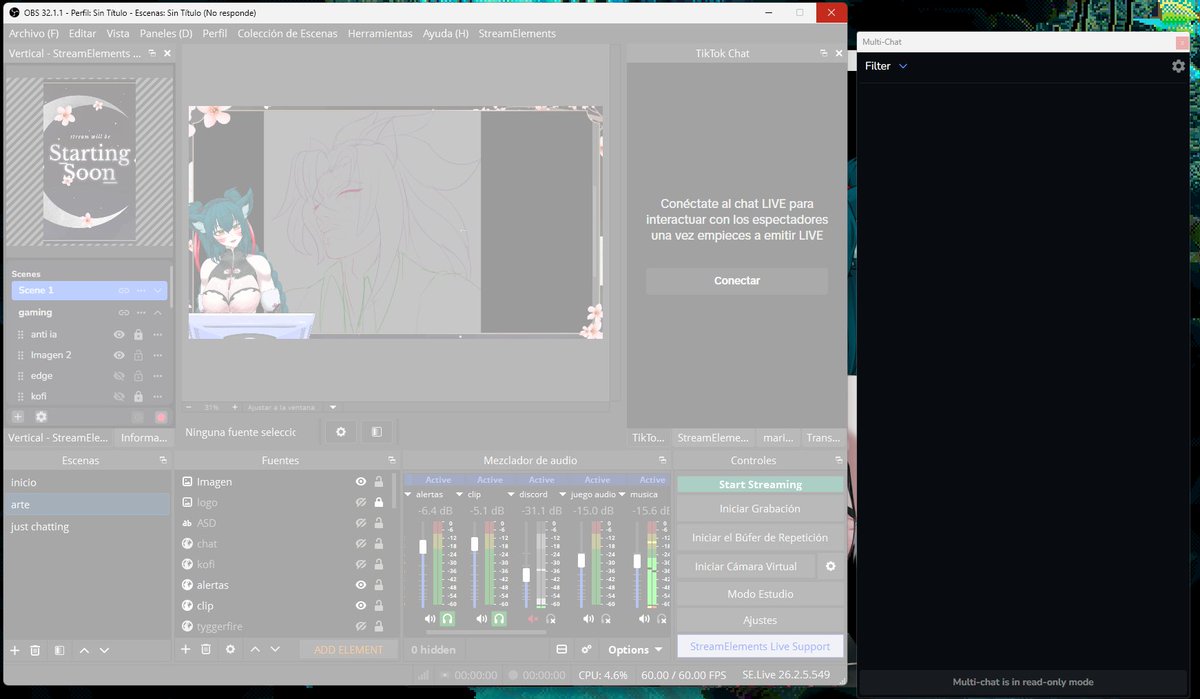Image resolution: width=1200 pixels, height=699 pixels.
Task: Open virtual camera settings gear
Action: 830,566
